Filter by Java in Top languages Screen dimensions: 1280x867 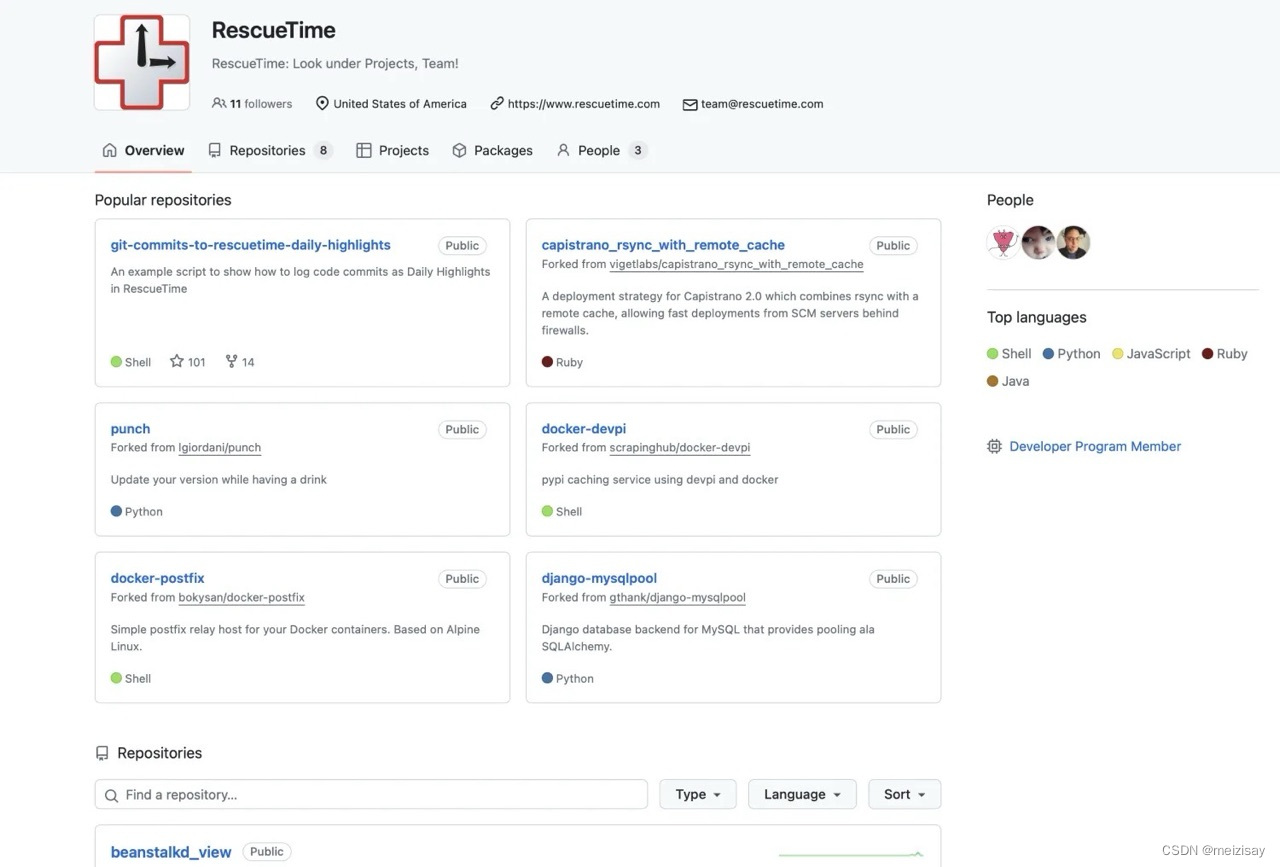1008,381
